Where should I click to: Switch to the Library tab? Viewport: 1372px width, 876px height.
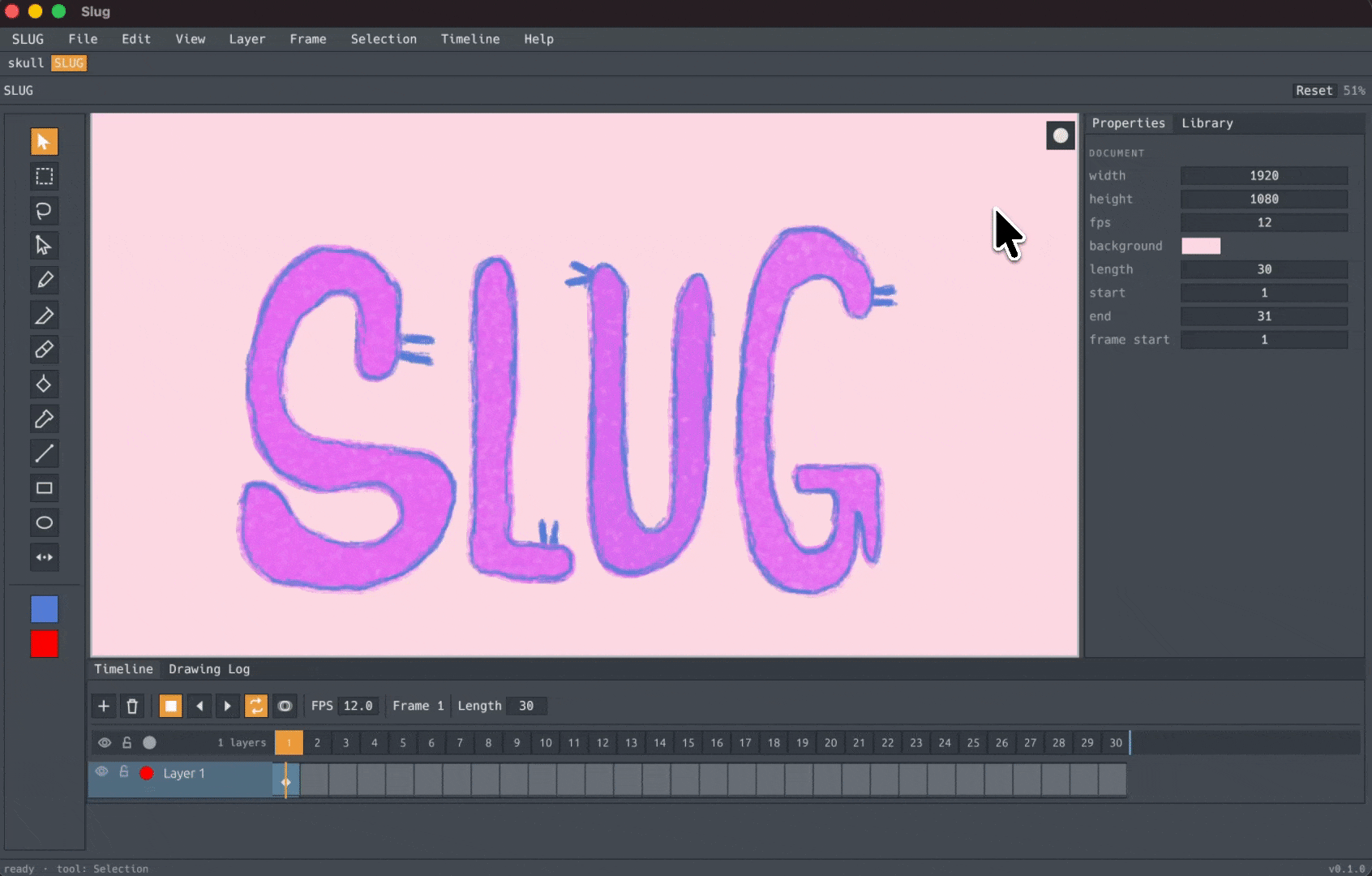tap(1207, 123)
